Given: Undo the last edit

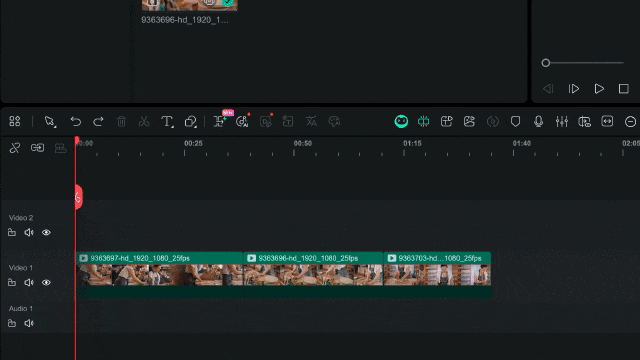Looking at the screenshot, I should [76, 121].
